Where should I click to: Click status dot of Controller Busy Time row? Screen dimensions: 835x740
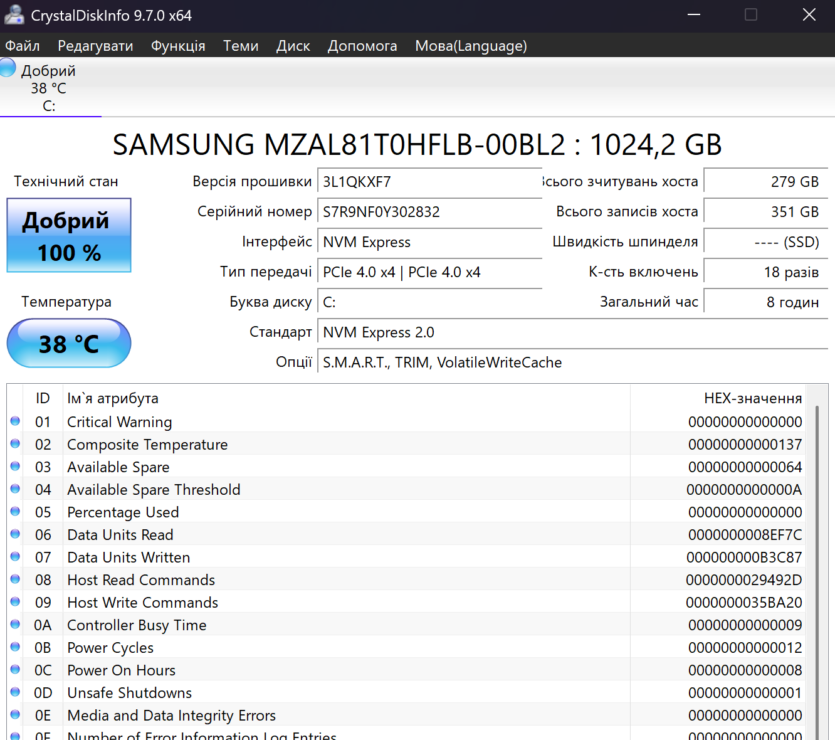15,624
